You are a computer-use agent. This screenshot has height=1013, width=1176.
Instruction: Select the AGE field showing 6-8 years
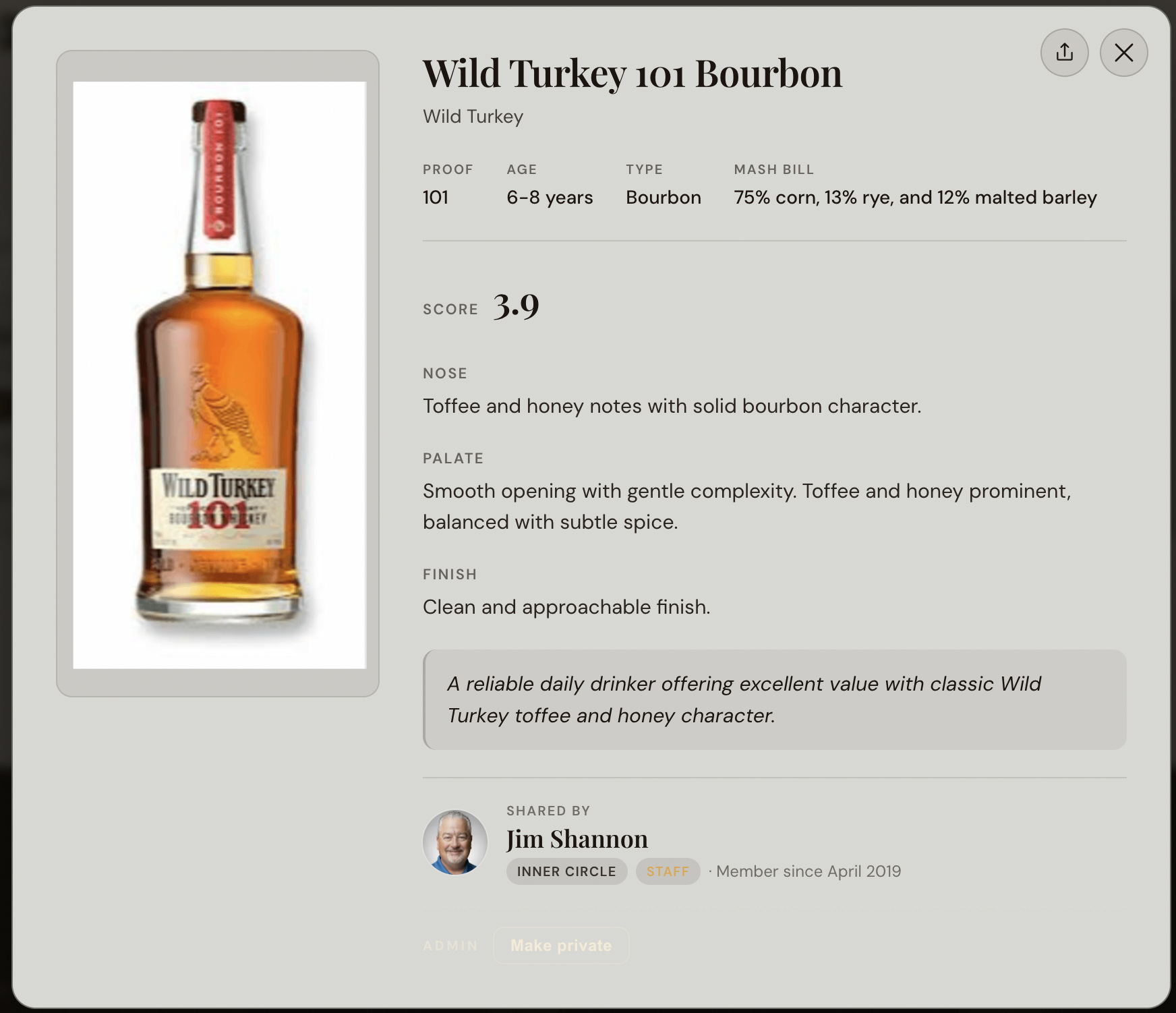point(550,197)
